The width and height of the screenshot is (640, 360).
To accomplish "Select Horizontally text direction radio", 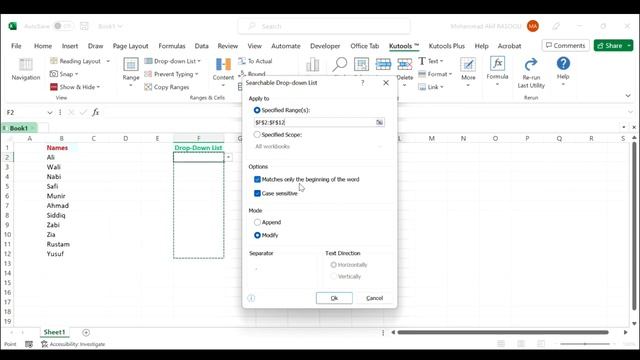I will click(x=333, y=265).
